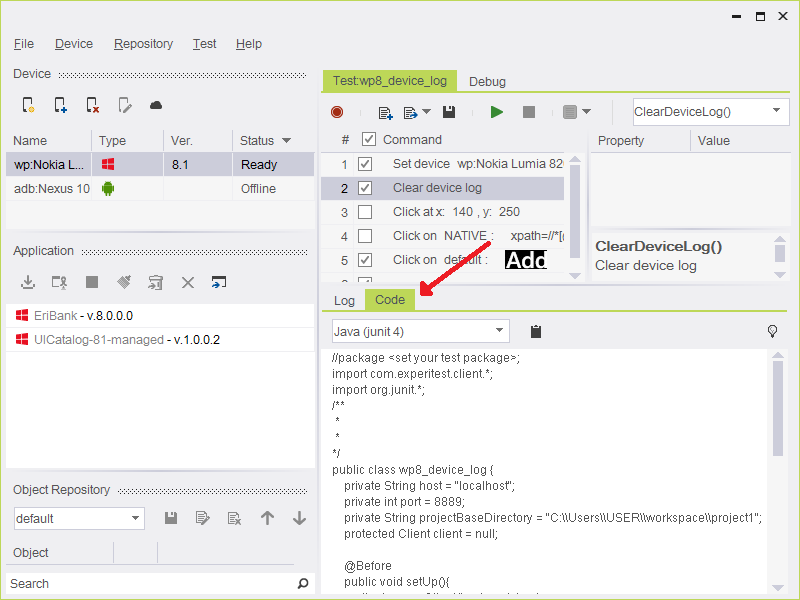This screenshot has width=800, height=600.
Task: Toggle the select-all checkbox in Command header
Action: point(369,140)
